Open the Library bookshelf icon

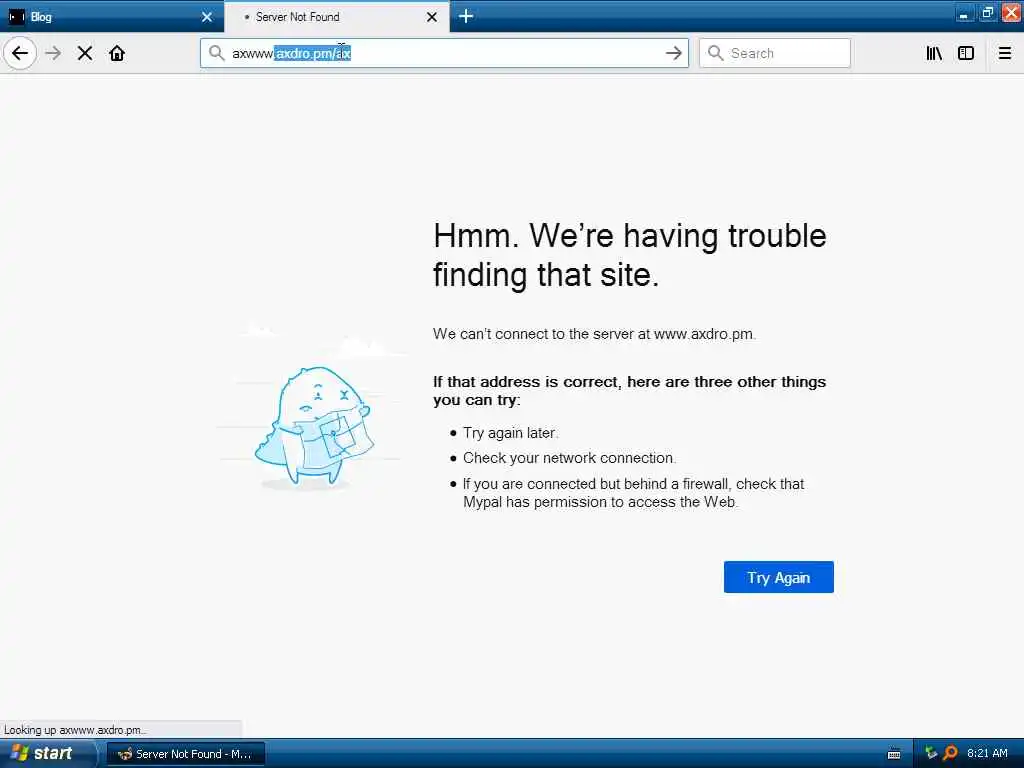[934, 53]
